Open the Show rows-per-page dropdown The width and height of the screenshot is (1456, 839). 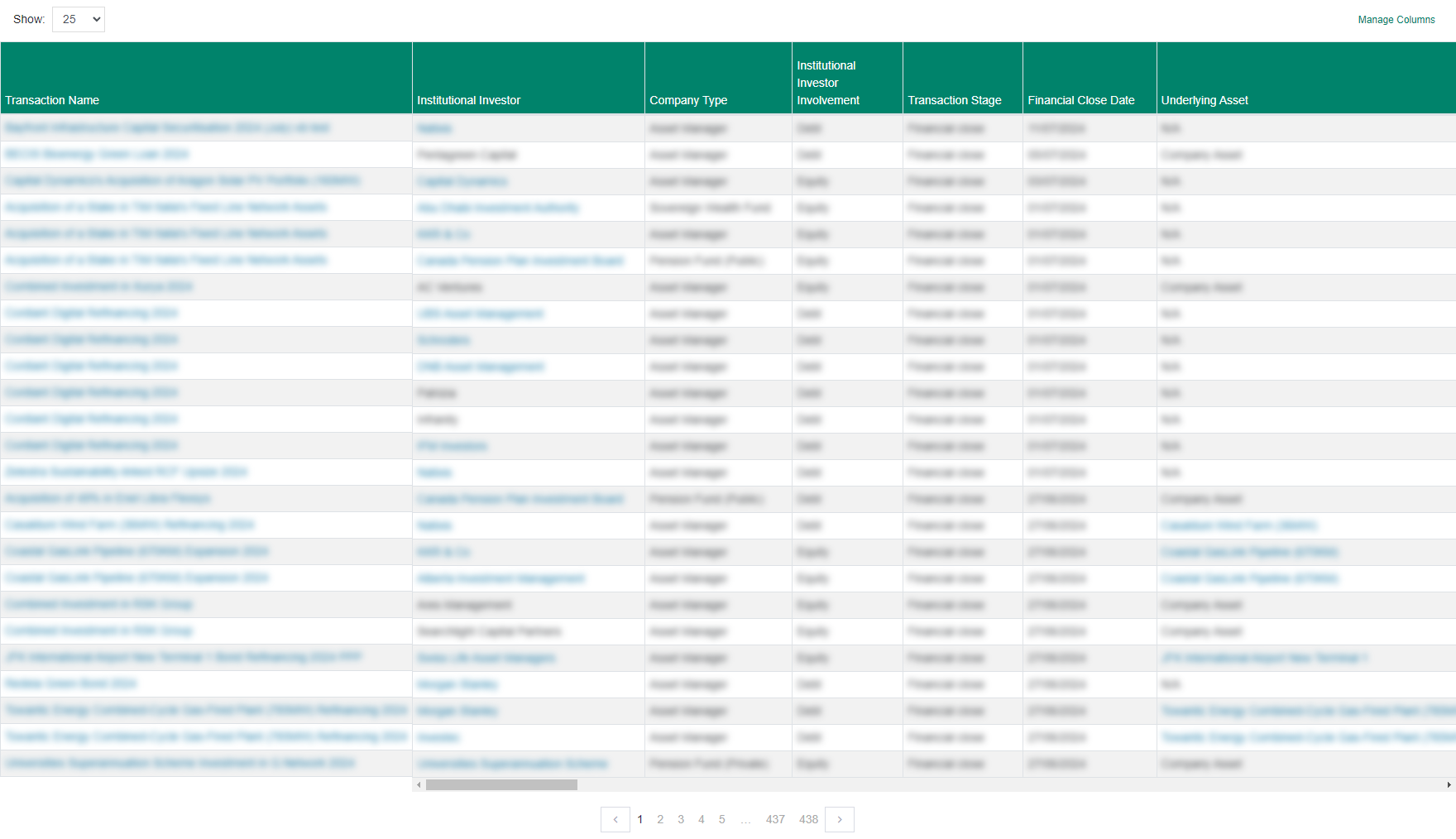[79, 19]
